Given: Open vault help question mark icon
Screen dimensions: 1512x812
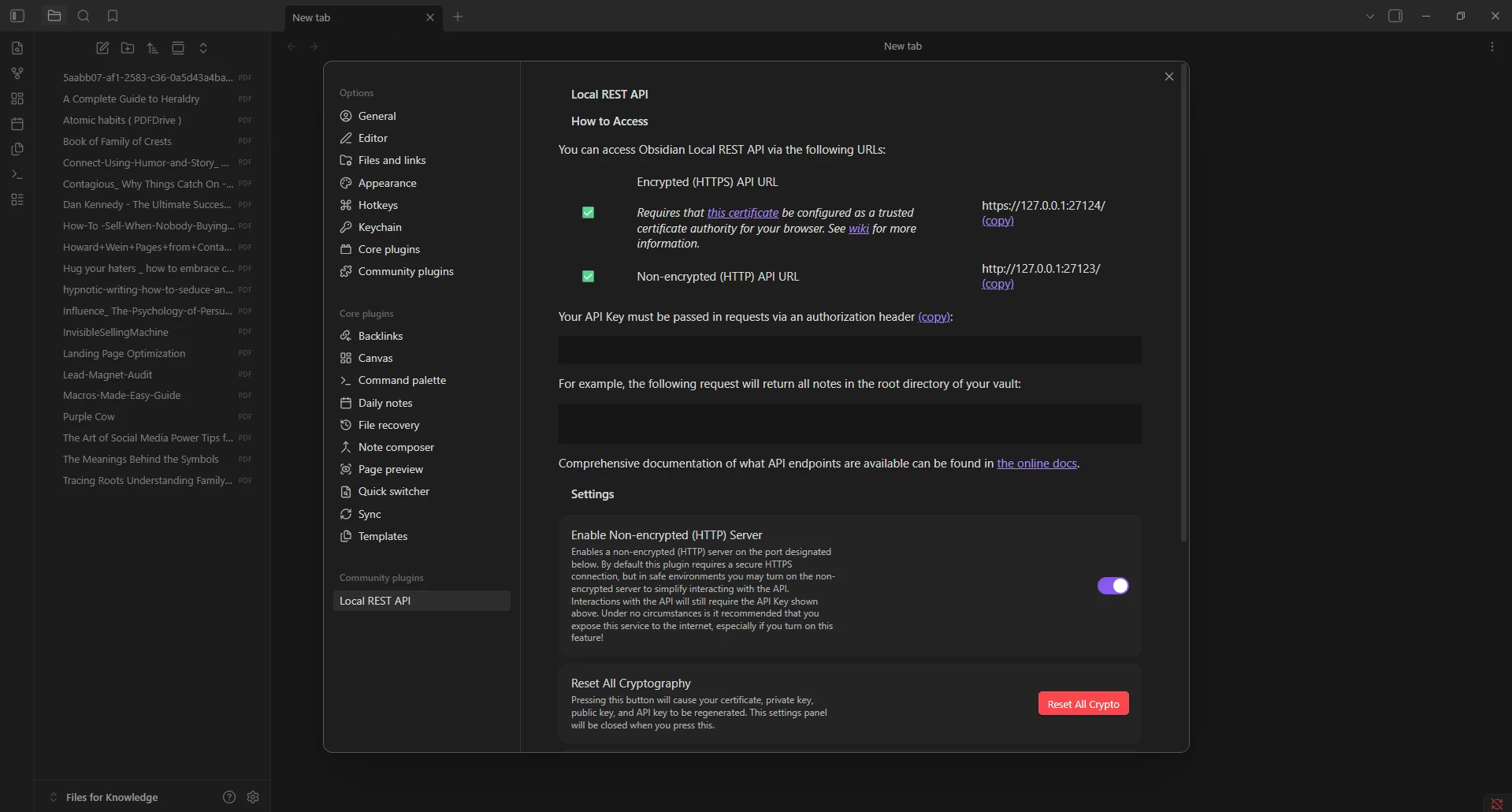Looking at the screenshot, I should click(229, 797).
